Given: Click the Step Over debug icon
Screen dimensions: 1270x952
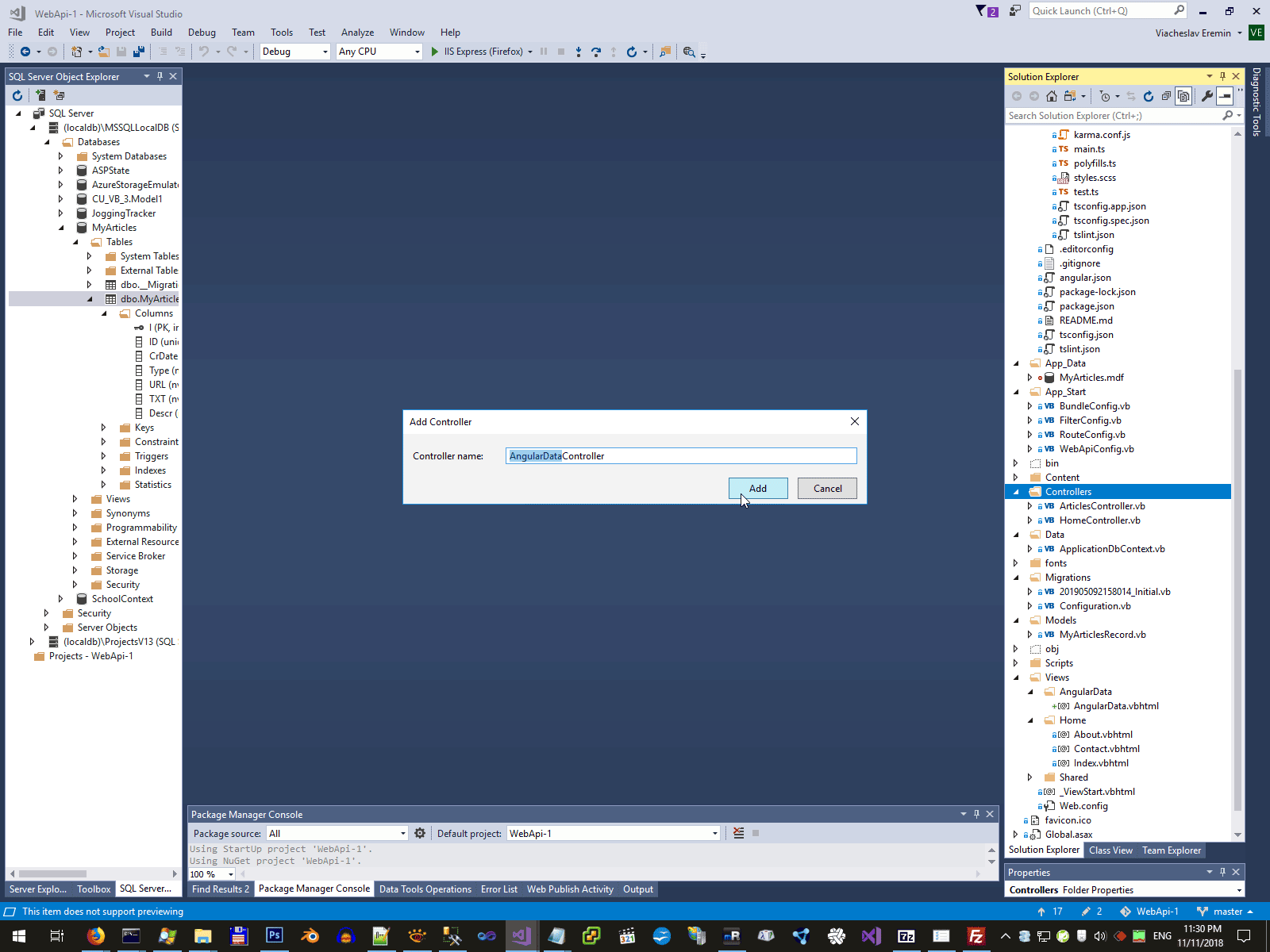Looking at the screenshot, I should pyautogui.click(x=596, y=52).
